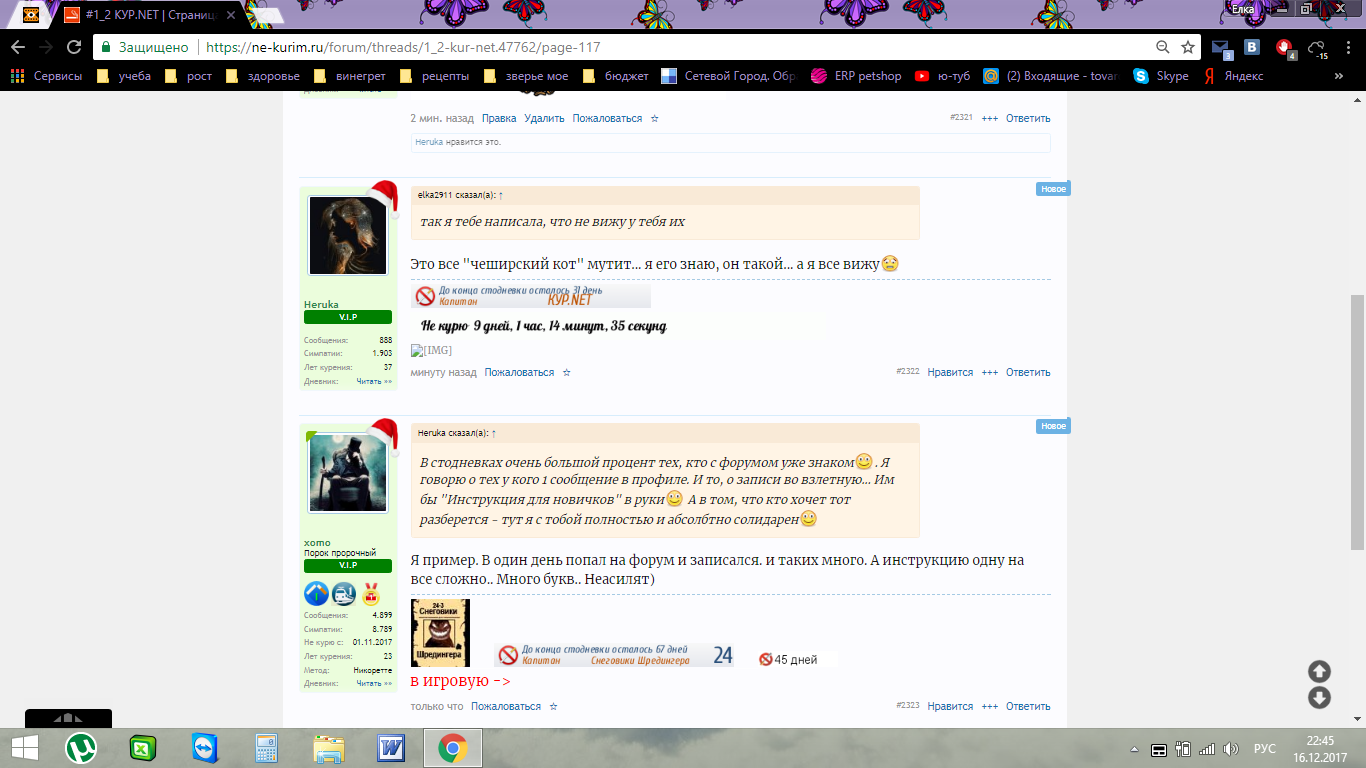Open Calculator from the taskbar
This screenshot has width=1366, height=768.
click(267, 748)
